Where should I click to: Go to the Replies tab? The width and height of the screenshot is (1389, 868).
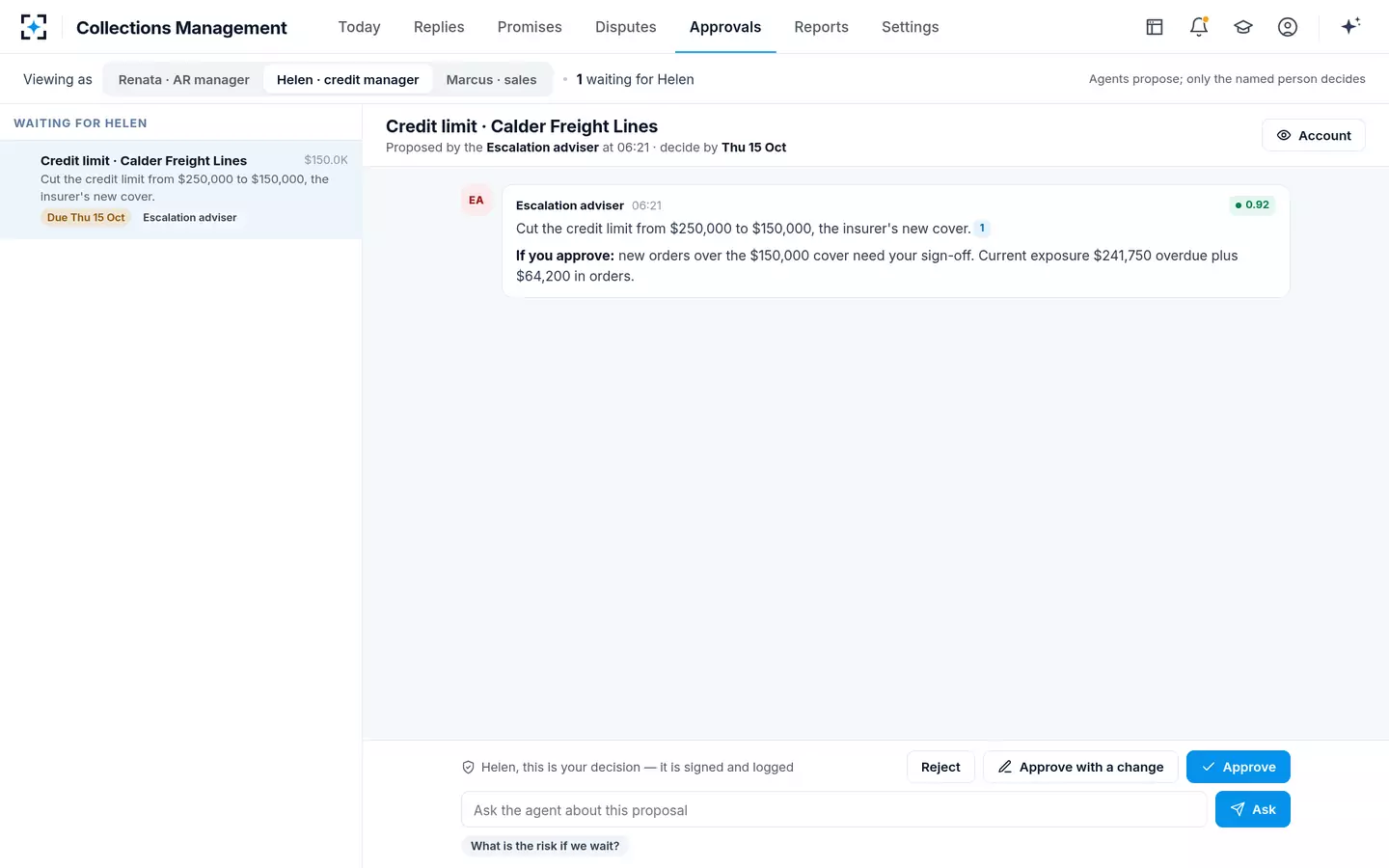coord(439,27)
